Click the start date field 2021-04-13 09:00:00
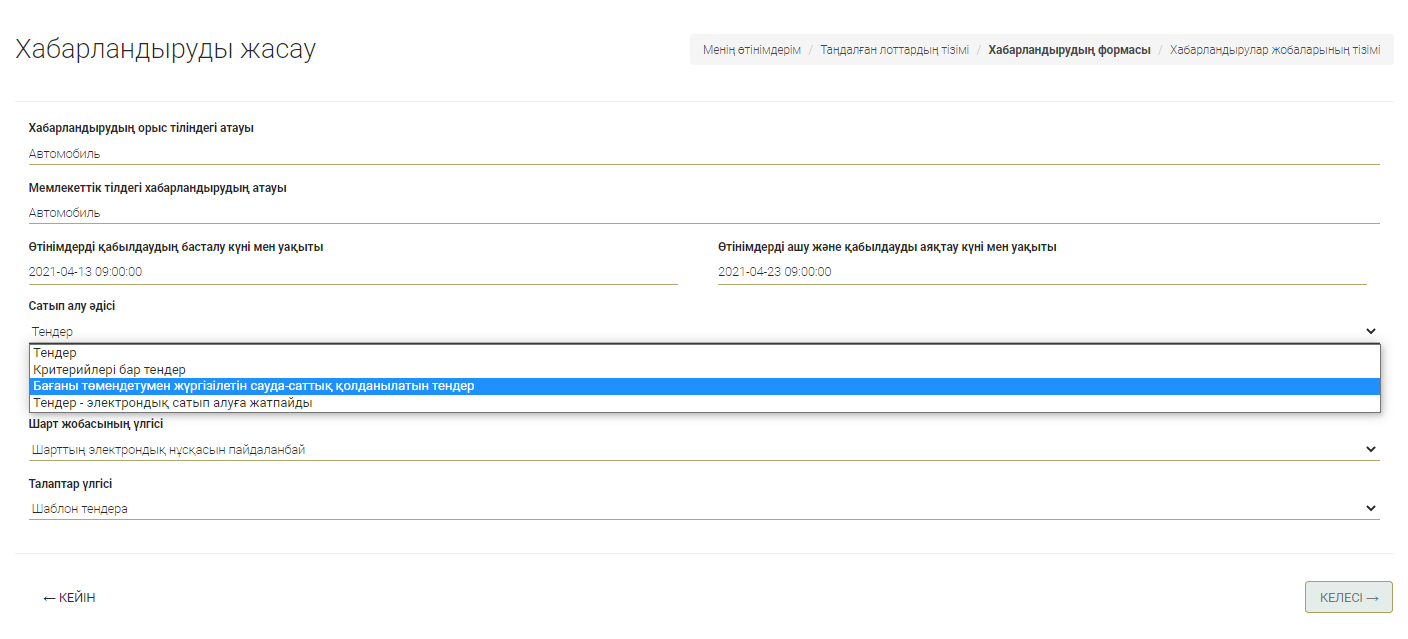Viewport: 1408px width, 639px height. 352,272
